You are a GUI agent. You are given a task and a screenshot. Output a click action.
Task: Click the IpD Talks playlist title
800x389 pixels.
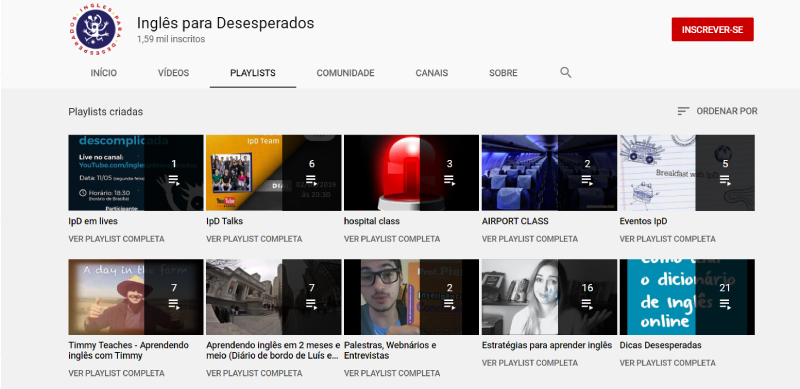click(224, 221)
